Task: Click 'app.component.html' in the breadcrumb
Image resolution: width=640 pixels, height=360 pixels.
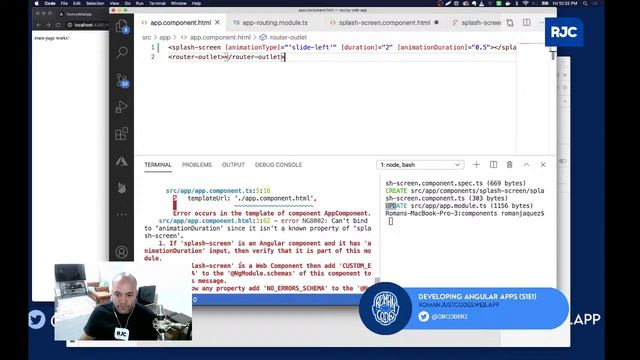Action: (x=220, y=37)
